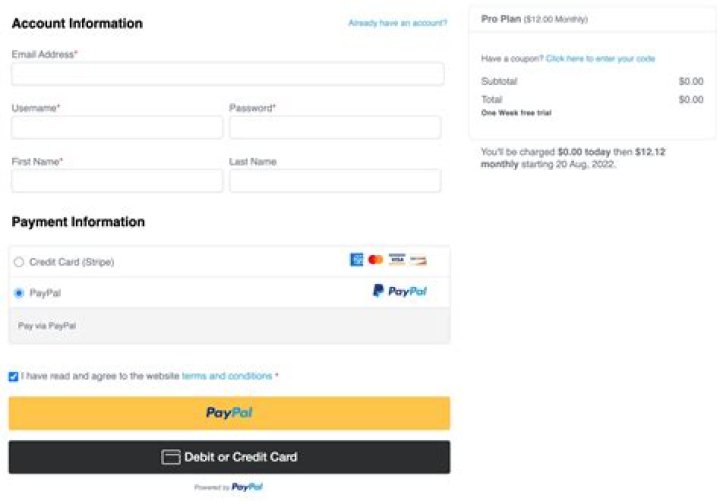Open the terms and conditions link

coord(227,376)
